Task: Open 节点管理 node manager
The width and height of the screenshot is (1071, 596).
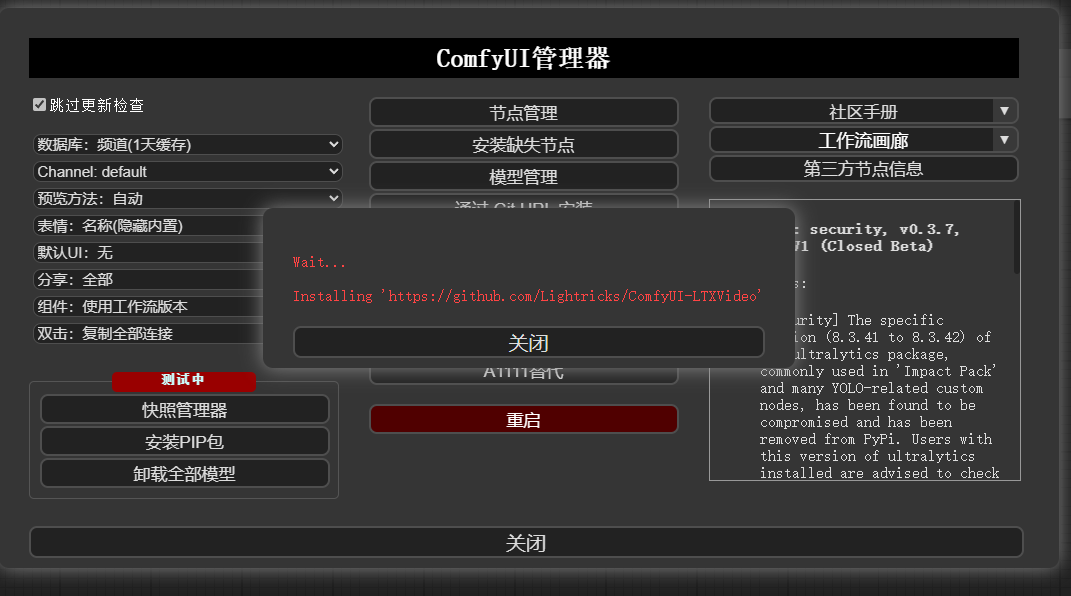Action: (524, 112)
